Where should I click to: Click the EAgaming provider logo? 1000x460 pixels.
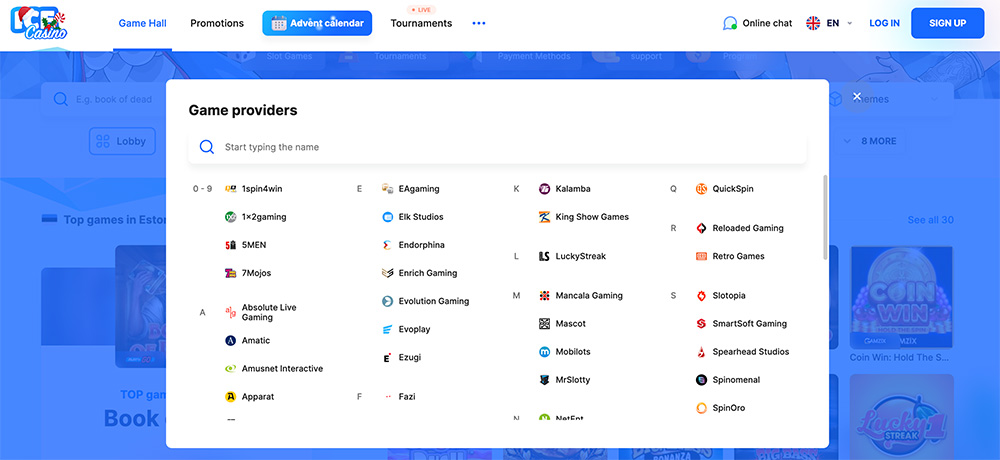click(387, 189)
